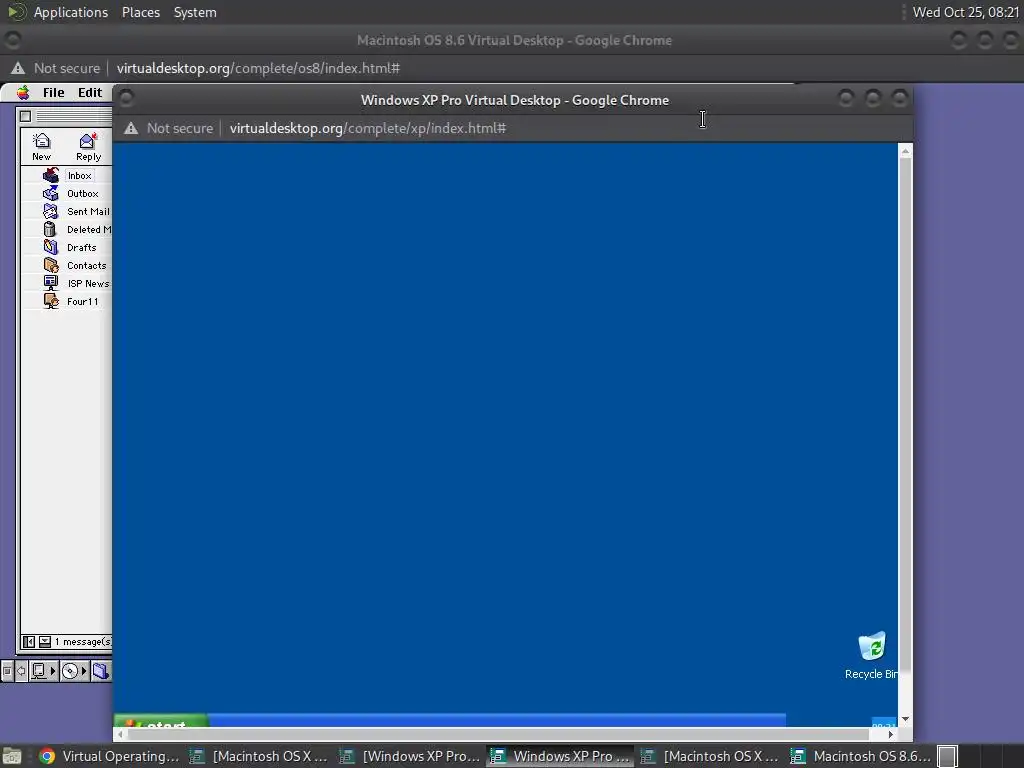This screenshot has height=768, width=1024.
Task: Click the '1 message(s)' status text
Action: coord(83,642)
